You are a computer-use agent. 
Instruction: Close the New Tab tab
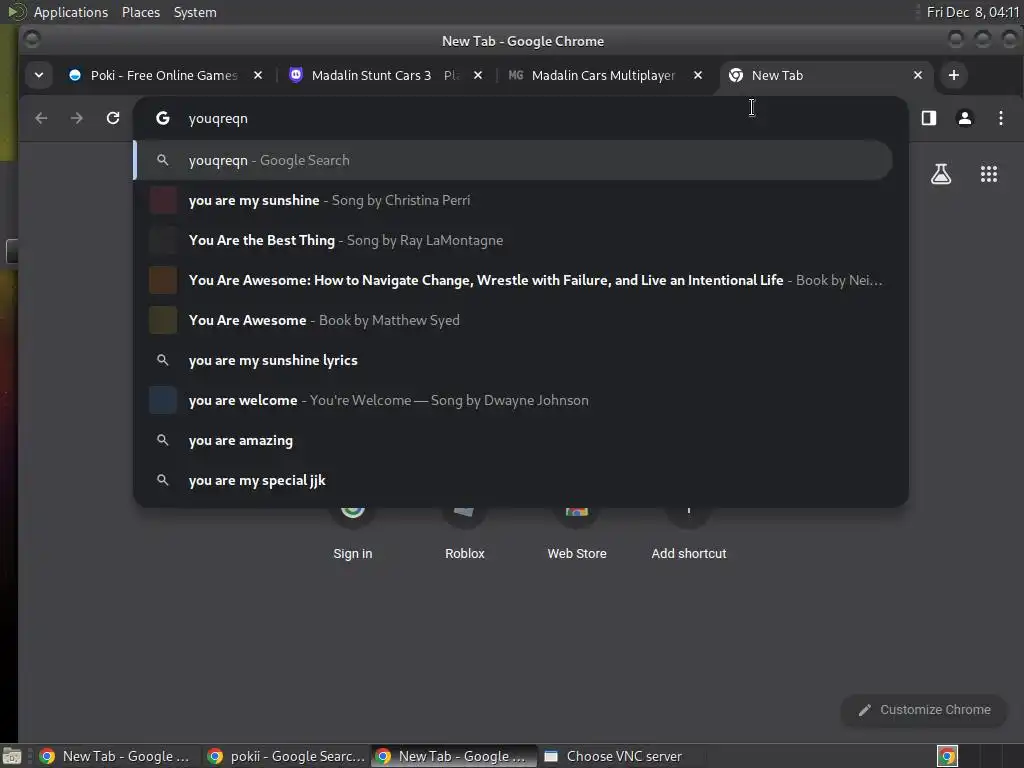tap(918, 75)
